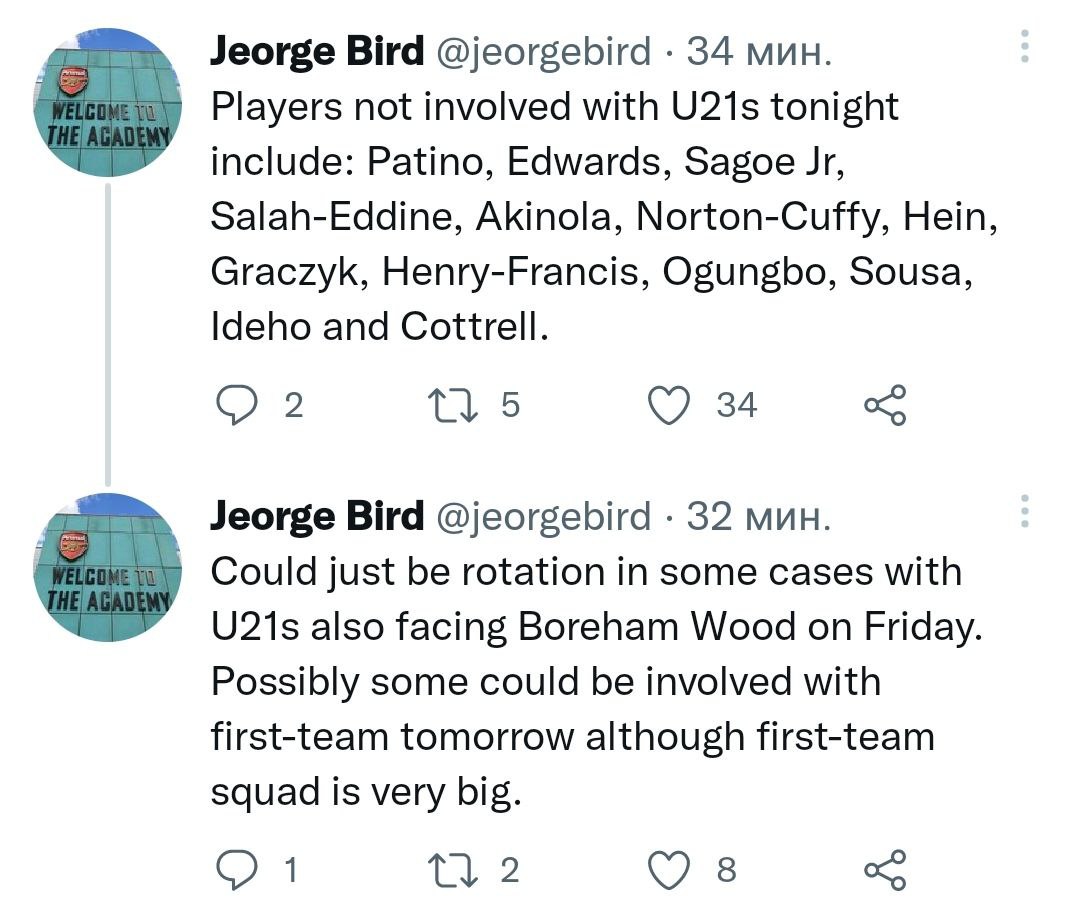Like the tweet about players not involved
The image size is (1080, 921).
(667, 405)
